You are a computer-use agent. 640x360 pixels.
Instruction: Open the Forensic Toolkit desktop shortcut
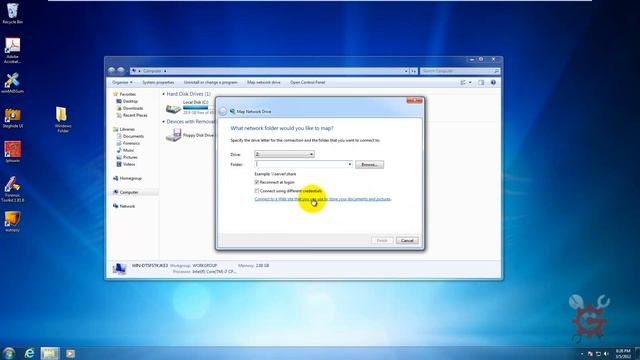(x=12, y=189)
